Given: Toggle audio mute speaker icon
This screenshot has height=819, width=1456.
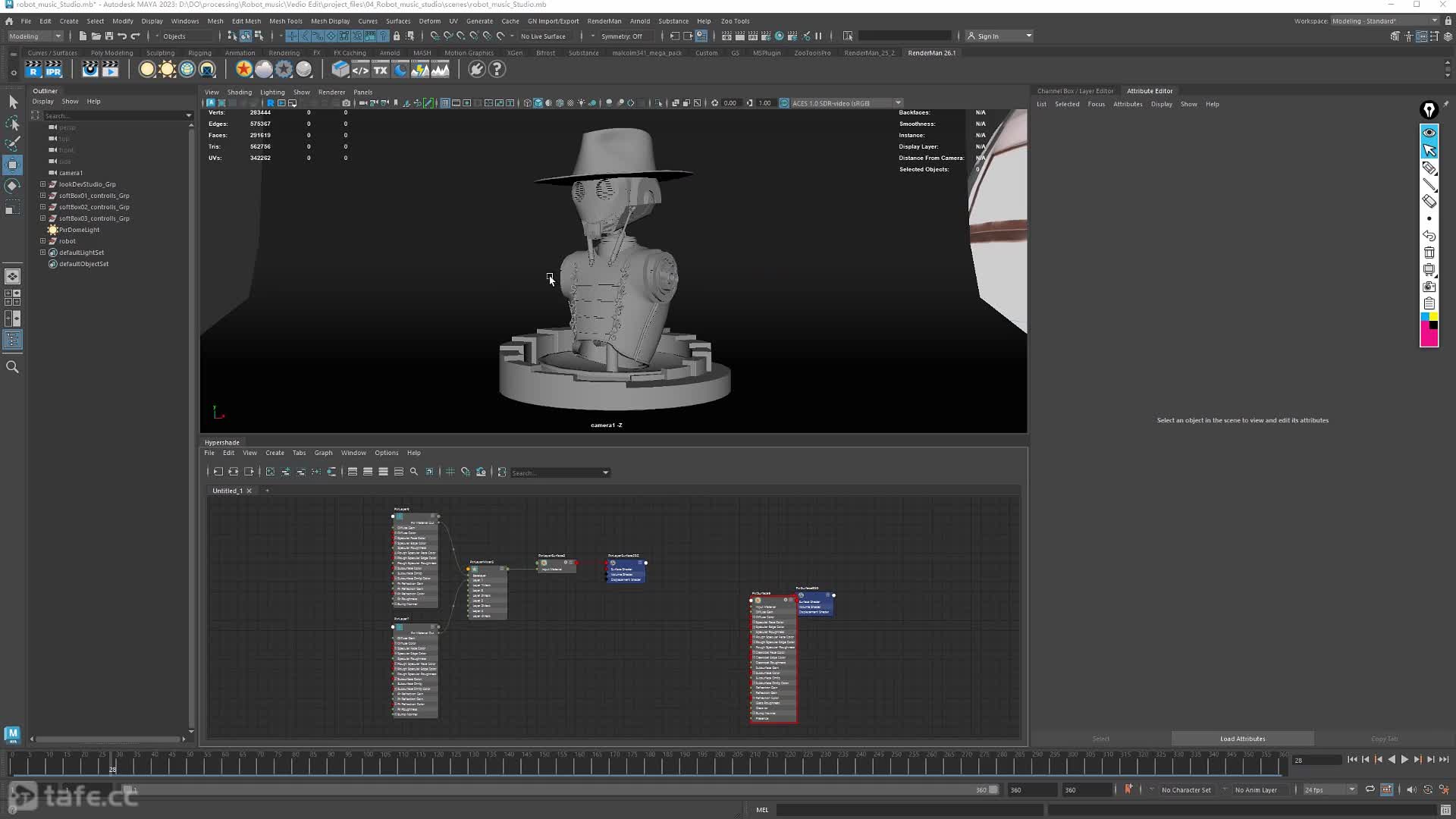Looking at the screenshot, I should [x=1410, y=789].
